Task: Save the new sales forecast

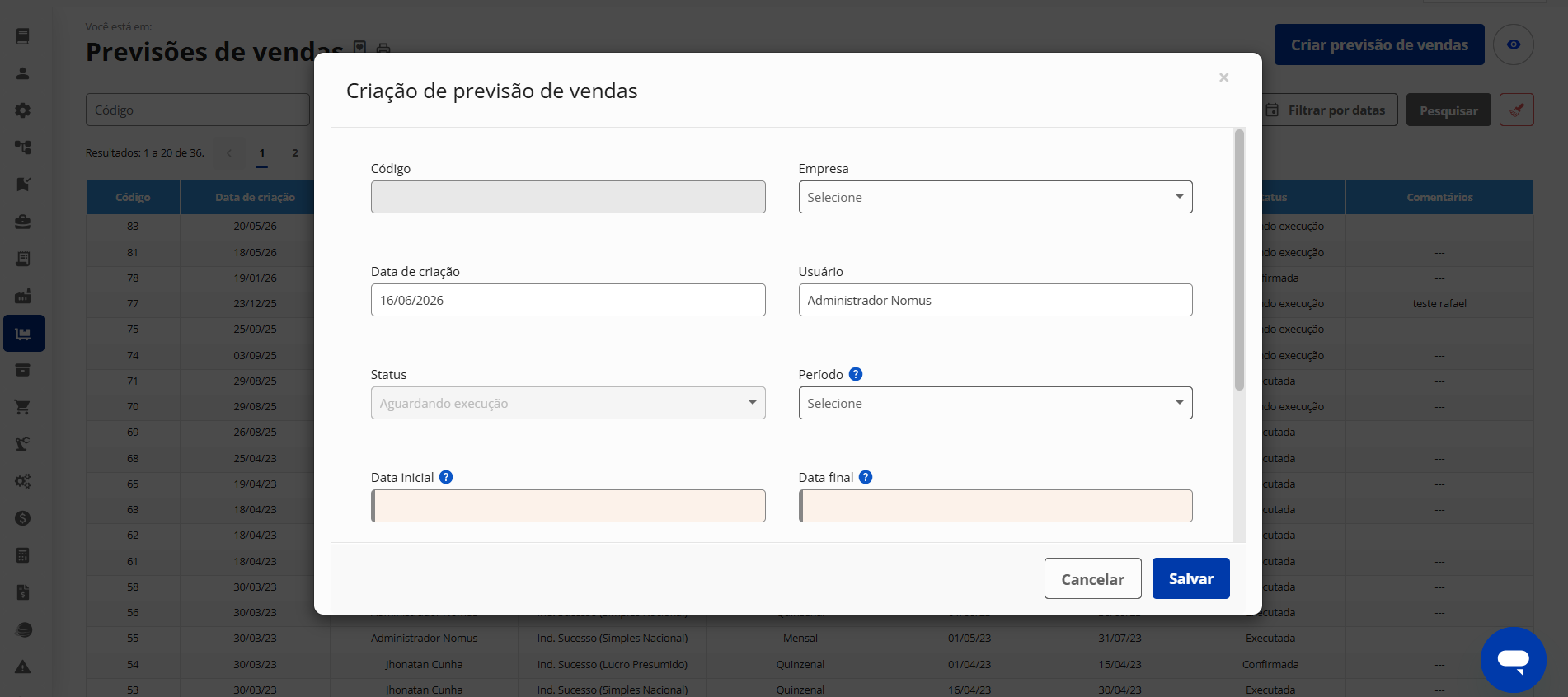Action: pyautogui.click(x=1190, y=578)
